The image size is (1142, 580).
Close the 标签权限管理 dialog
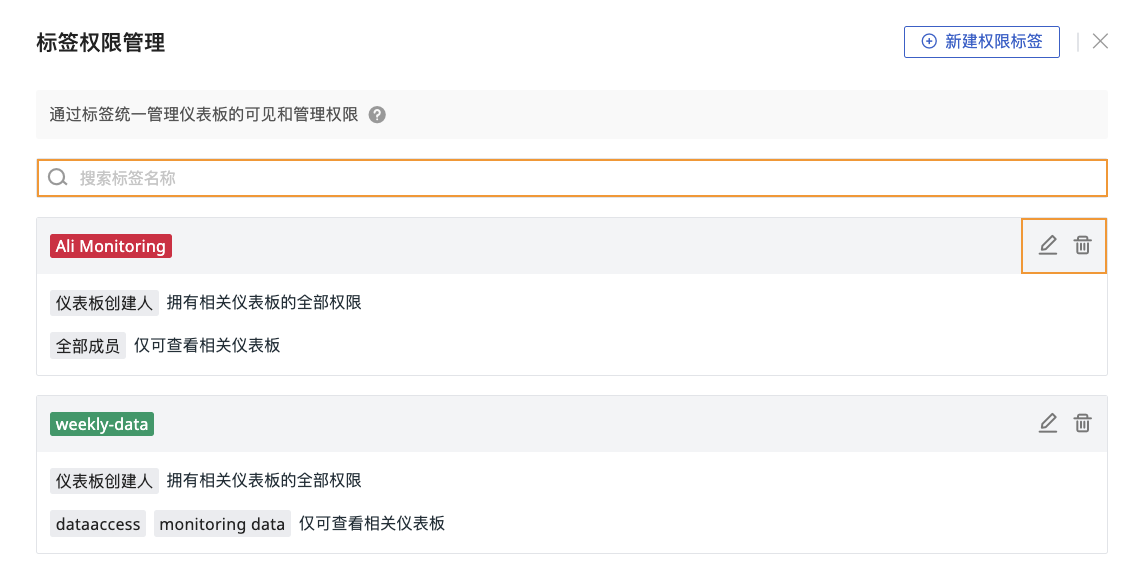tap(1100, 42)
